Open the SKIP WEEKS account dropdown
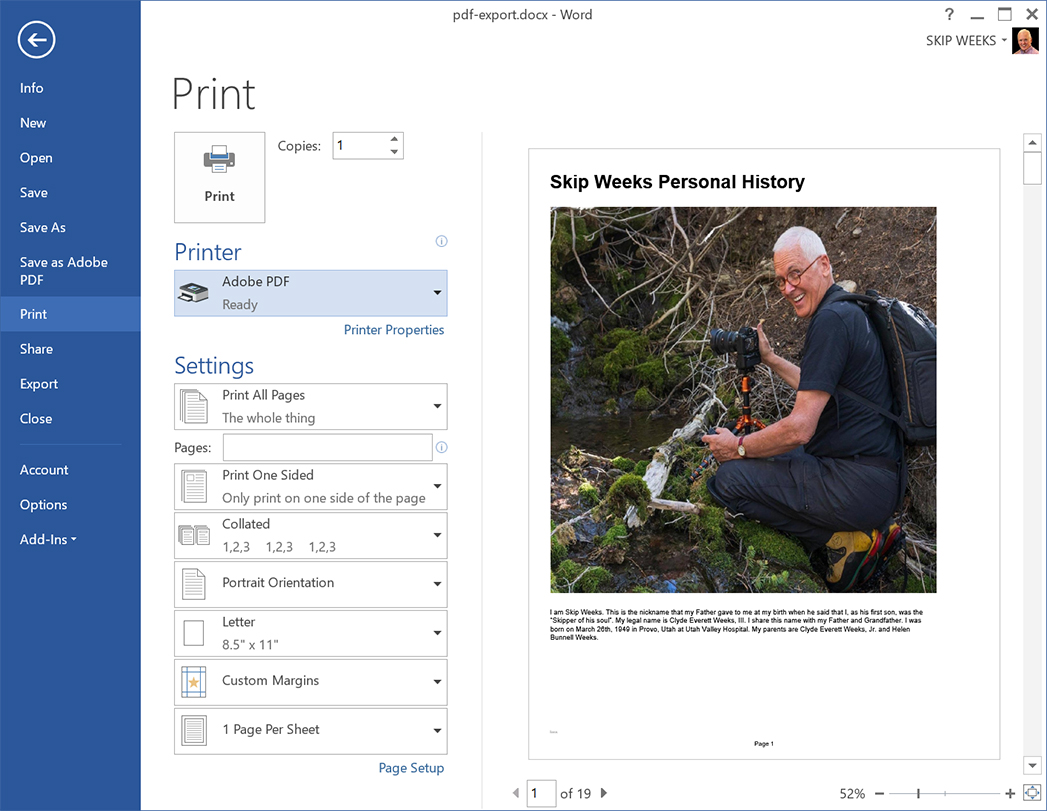 (966, 41)
